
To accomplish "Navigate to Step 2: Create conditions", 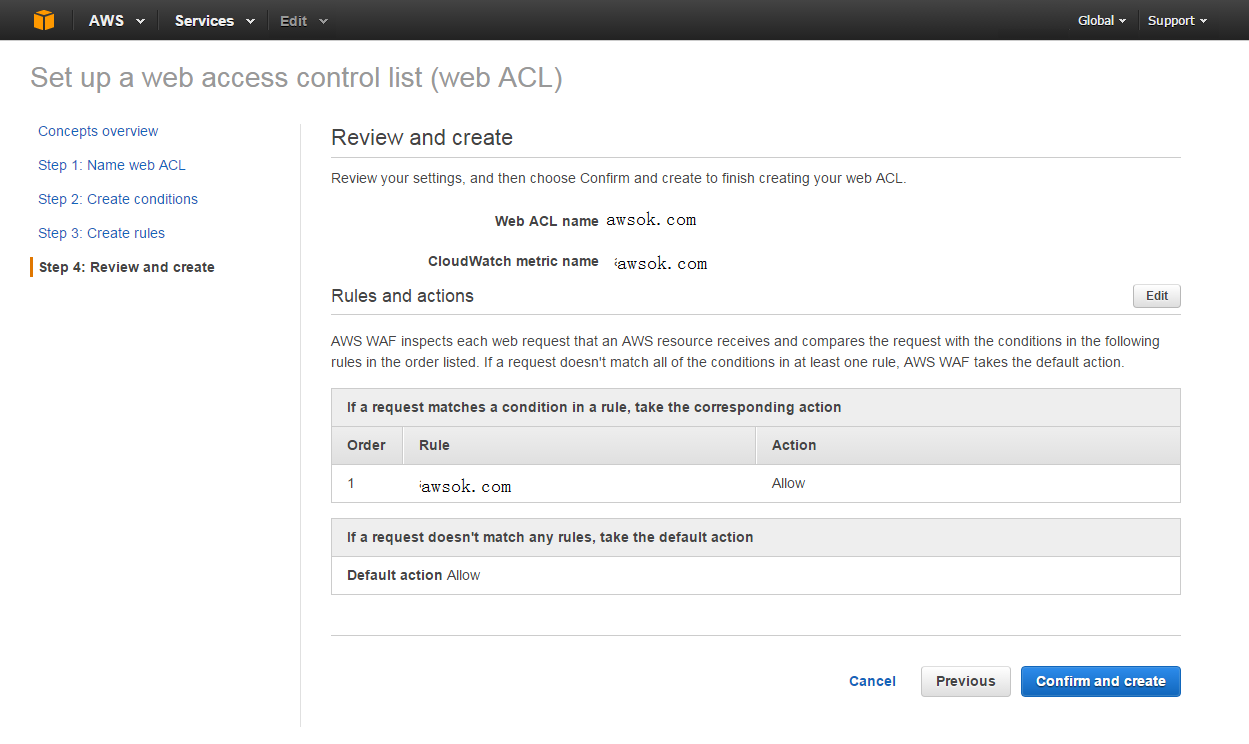I will pos(118,199).
